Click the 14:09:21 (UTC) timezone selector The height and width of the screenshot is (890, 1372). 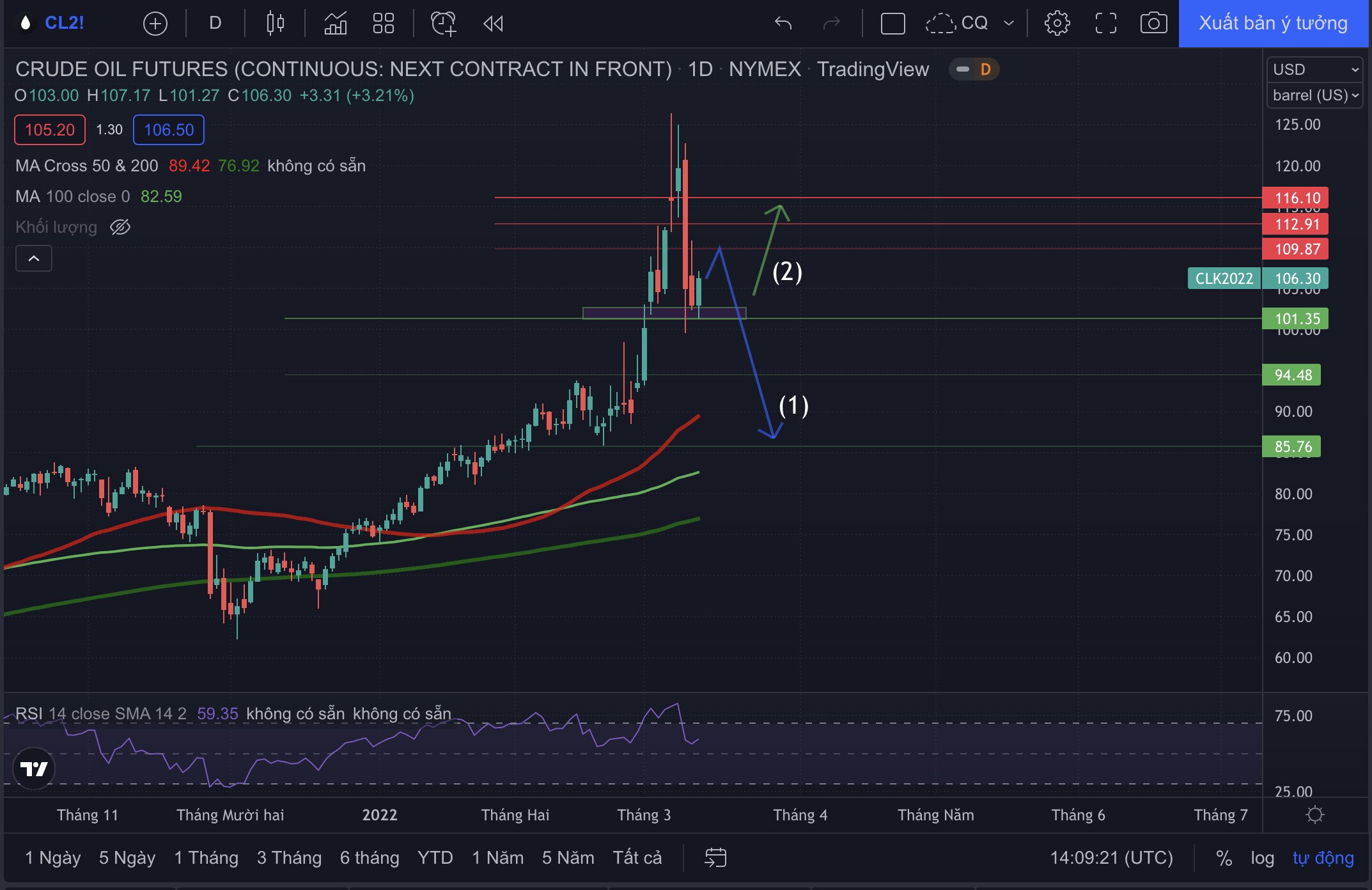1112,857
